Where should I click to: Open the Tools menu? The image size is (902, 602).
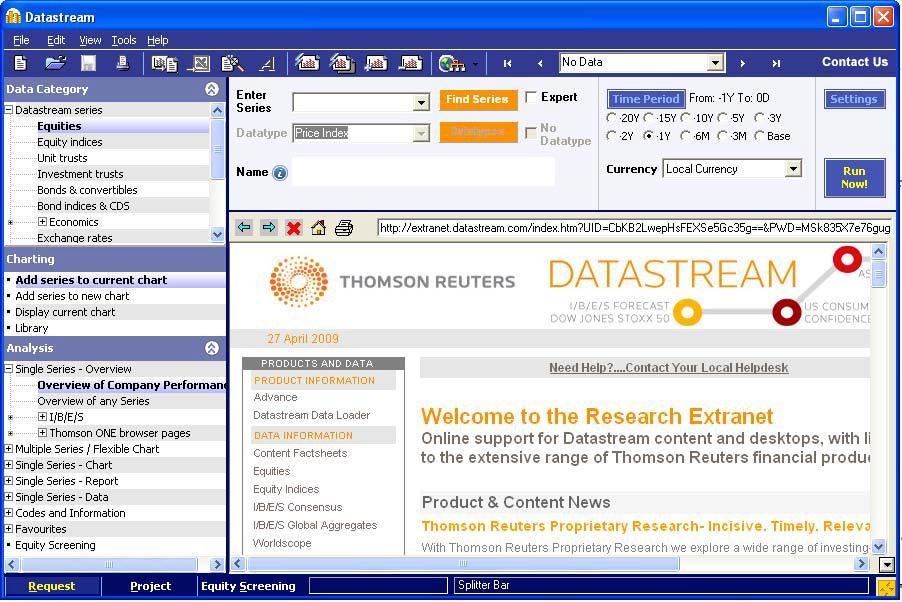point(124,40)
